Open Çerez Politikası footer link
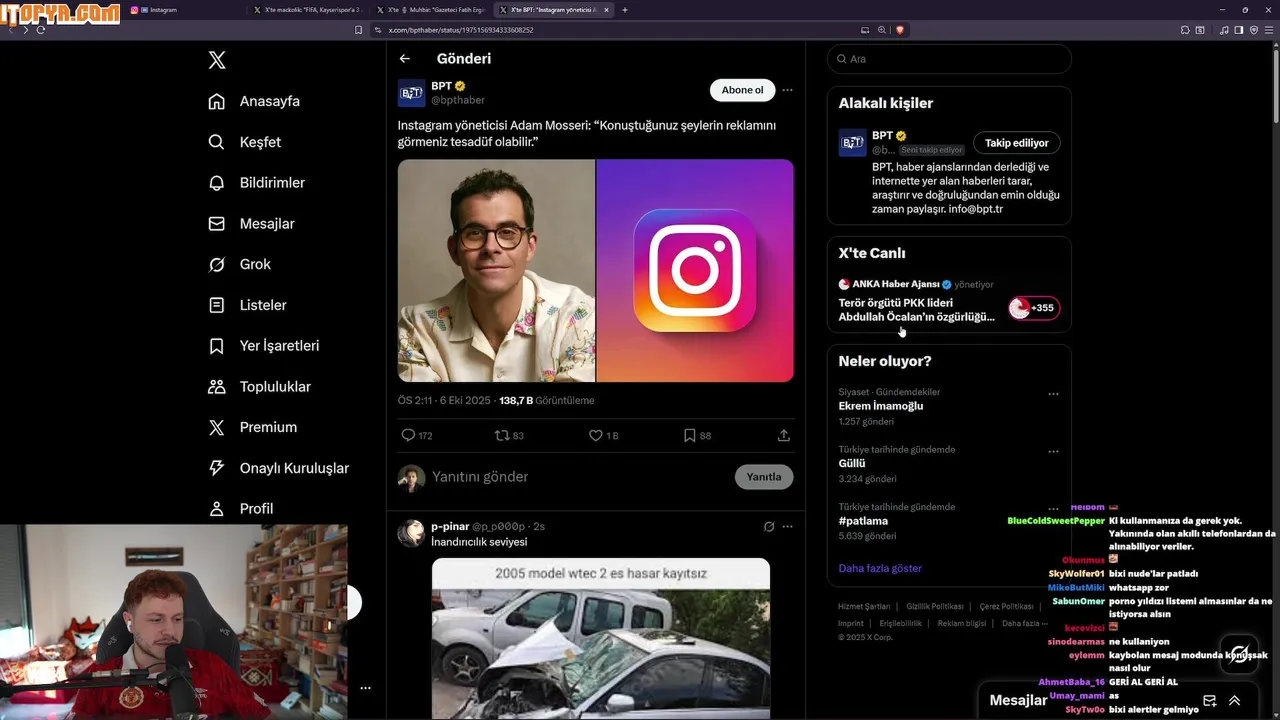The width and height of the screenshot is (1280, 720). point(1006,607)
